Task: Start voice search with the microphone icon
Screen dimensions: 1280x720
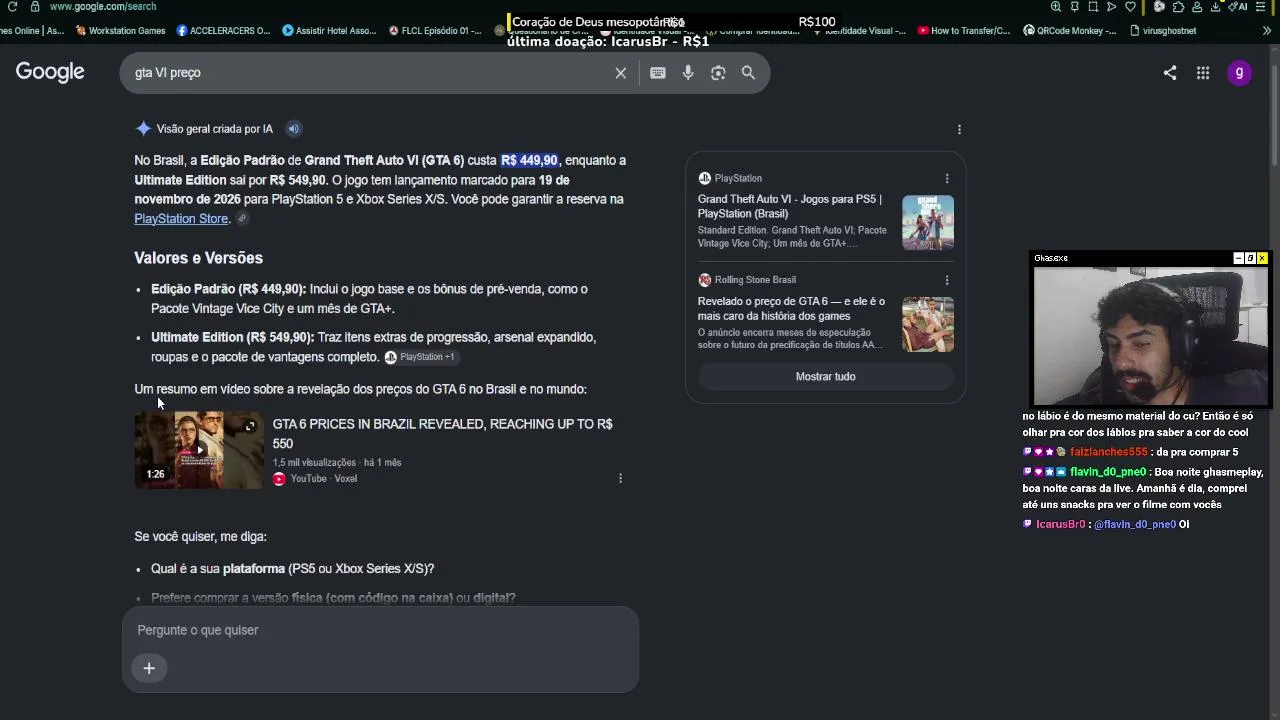Action: click(688, 73)
